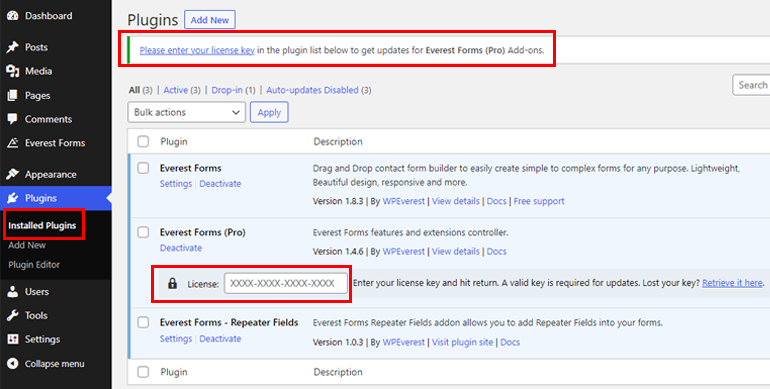The width and height of the screenshot is (770, 389).
Task: Click Collapse menu text
Action: (x=55, y=363)
